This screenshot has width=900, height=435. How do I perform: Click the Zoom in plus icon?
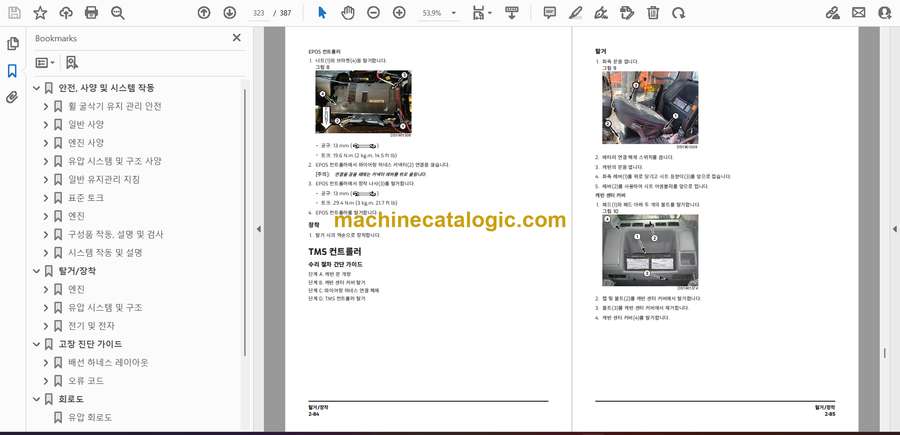click(x=399, y=13)
